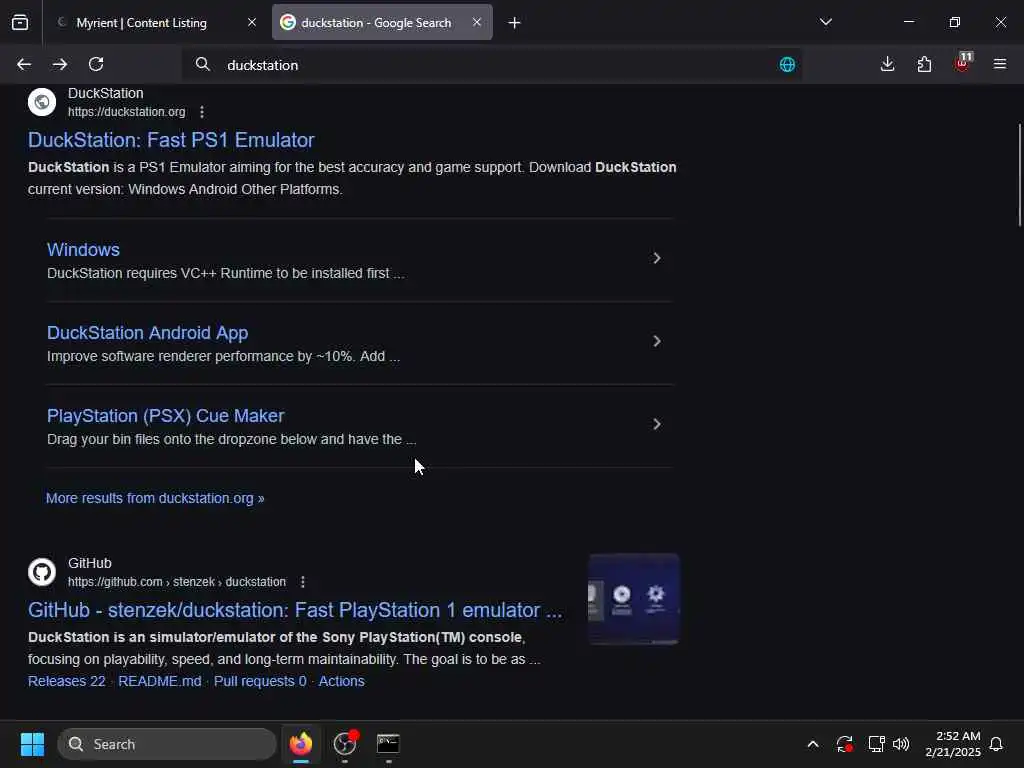This screenshot has height=768, width=1024.
Task: Click the Firefox taskbar icon
Action: tap(301, 744)
